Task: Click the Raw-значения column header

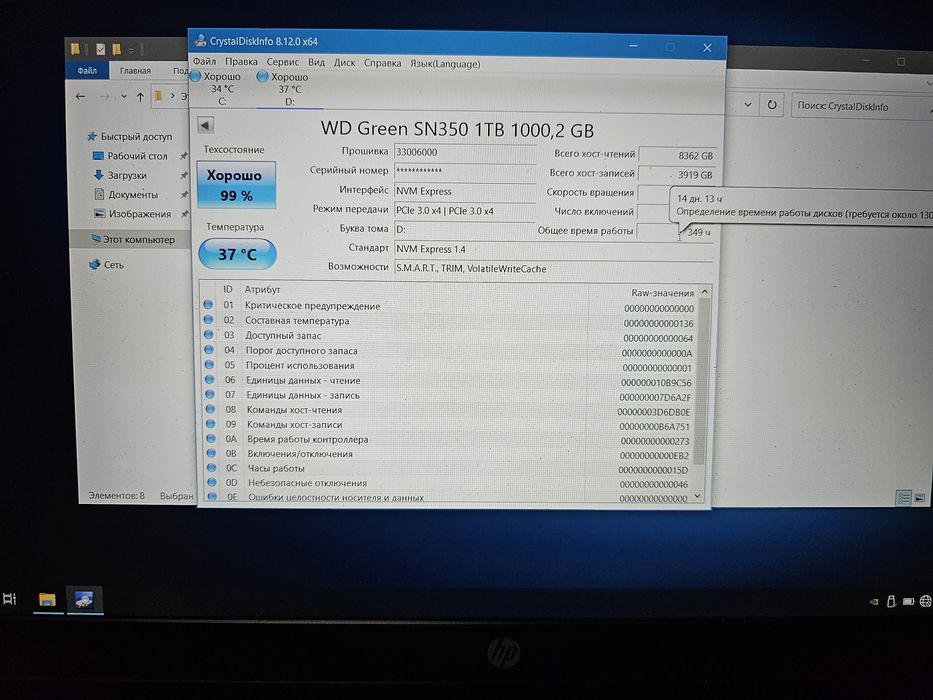Action: coord(662,293)
